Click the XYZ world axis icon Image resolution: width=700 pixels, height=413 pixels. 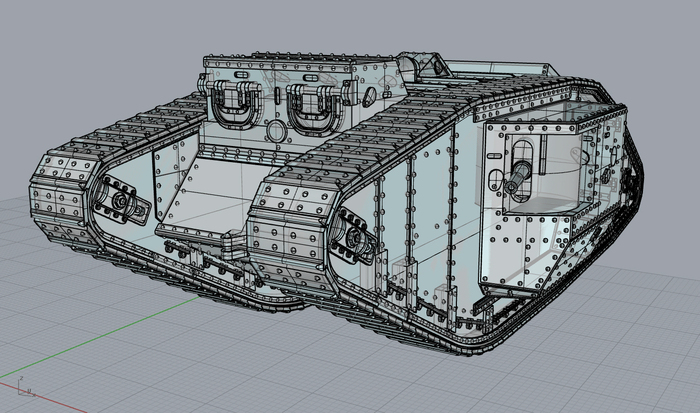tap(27, 387)
